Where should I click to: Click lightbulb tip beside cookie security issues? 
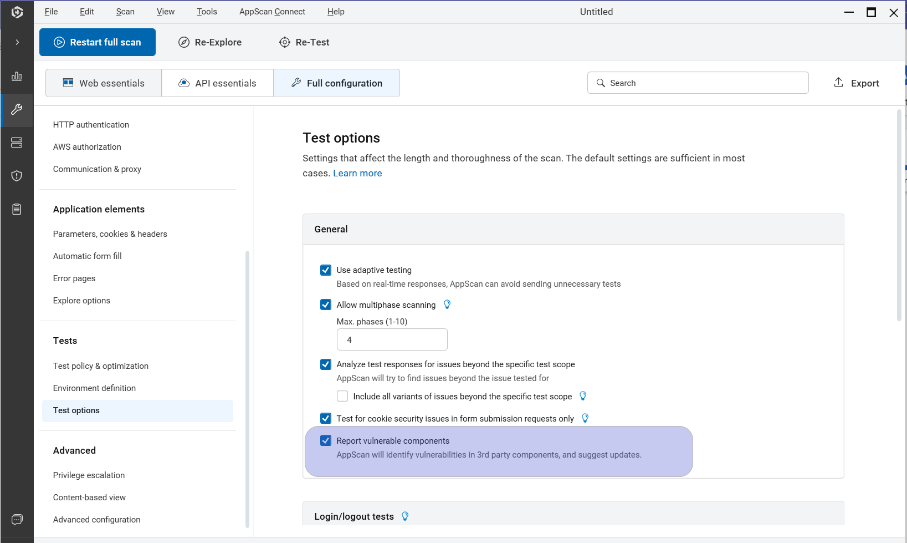pyautogui.click(x=585, y=418)
